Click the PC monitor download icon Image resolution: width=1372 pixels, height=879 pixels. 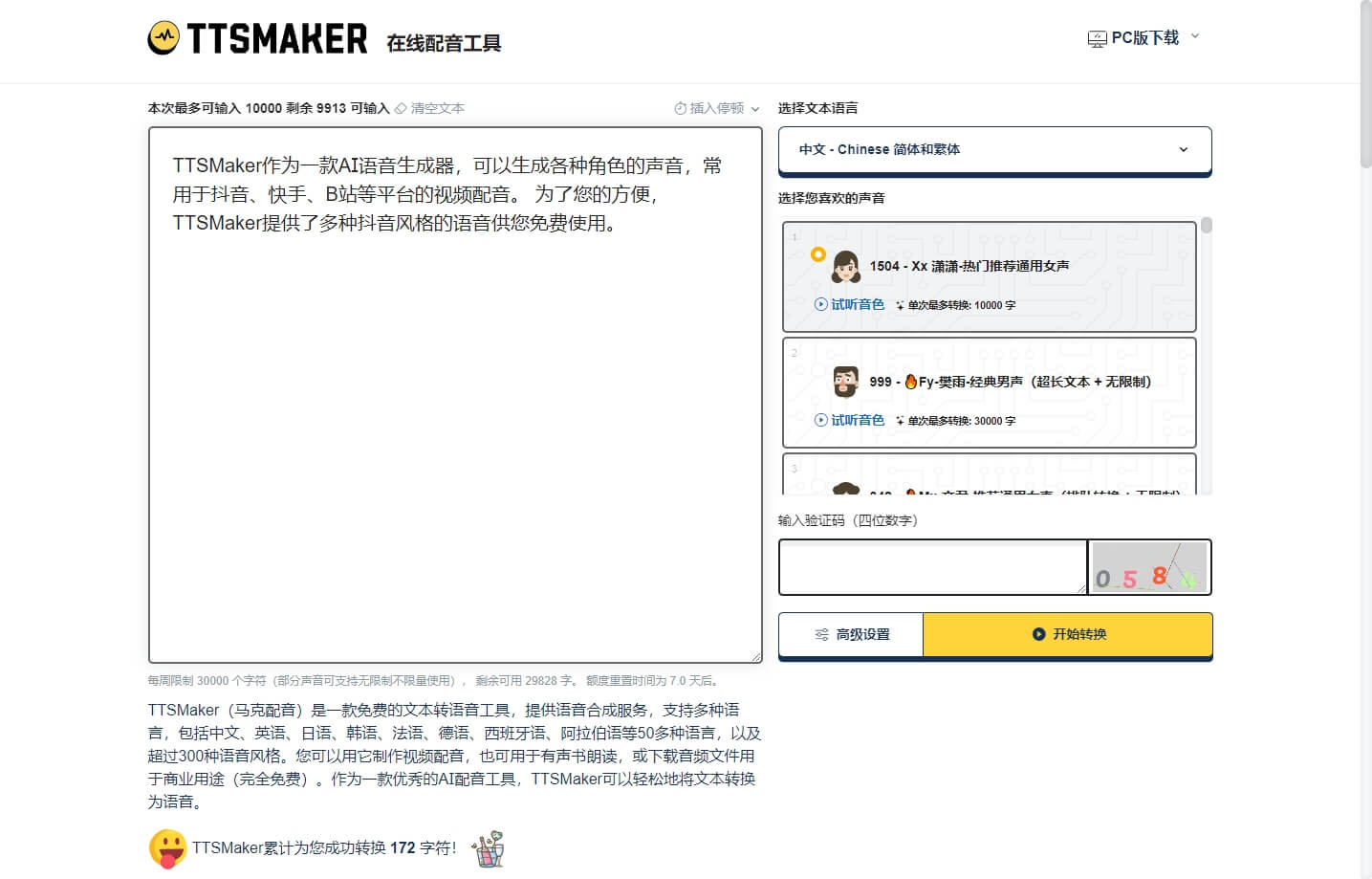(x=1097, y=39)
